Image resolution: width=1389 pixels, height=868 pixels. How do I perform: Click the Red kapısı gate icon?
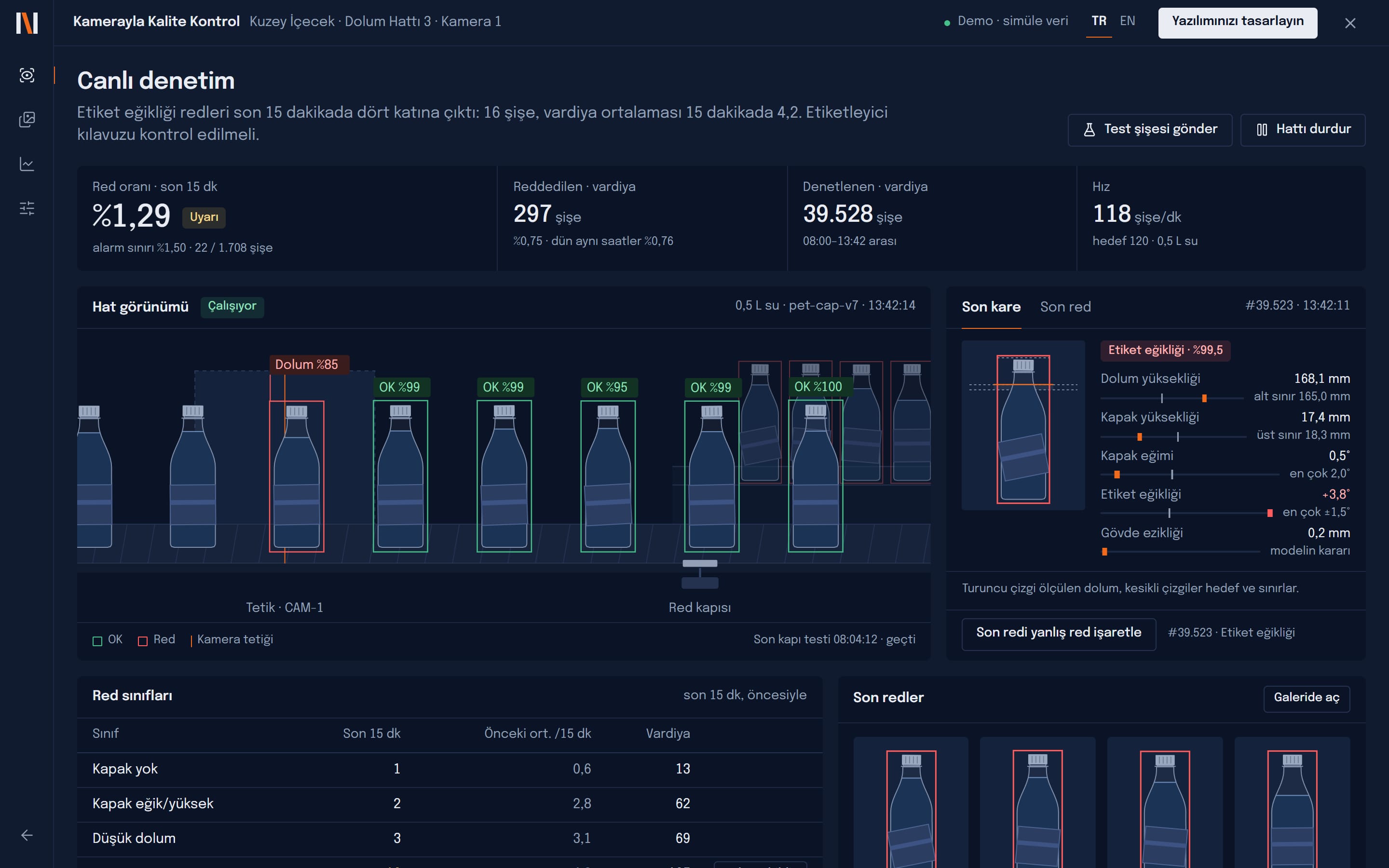pyautogui.click(x=700, y=574)
